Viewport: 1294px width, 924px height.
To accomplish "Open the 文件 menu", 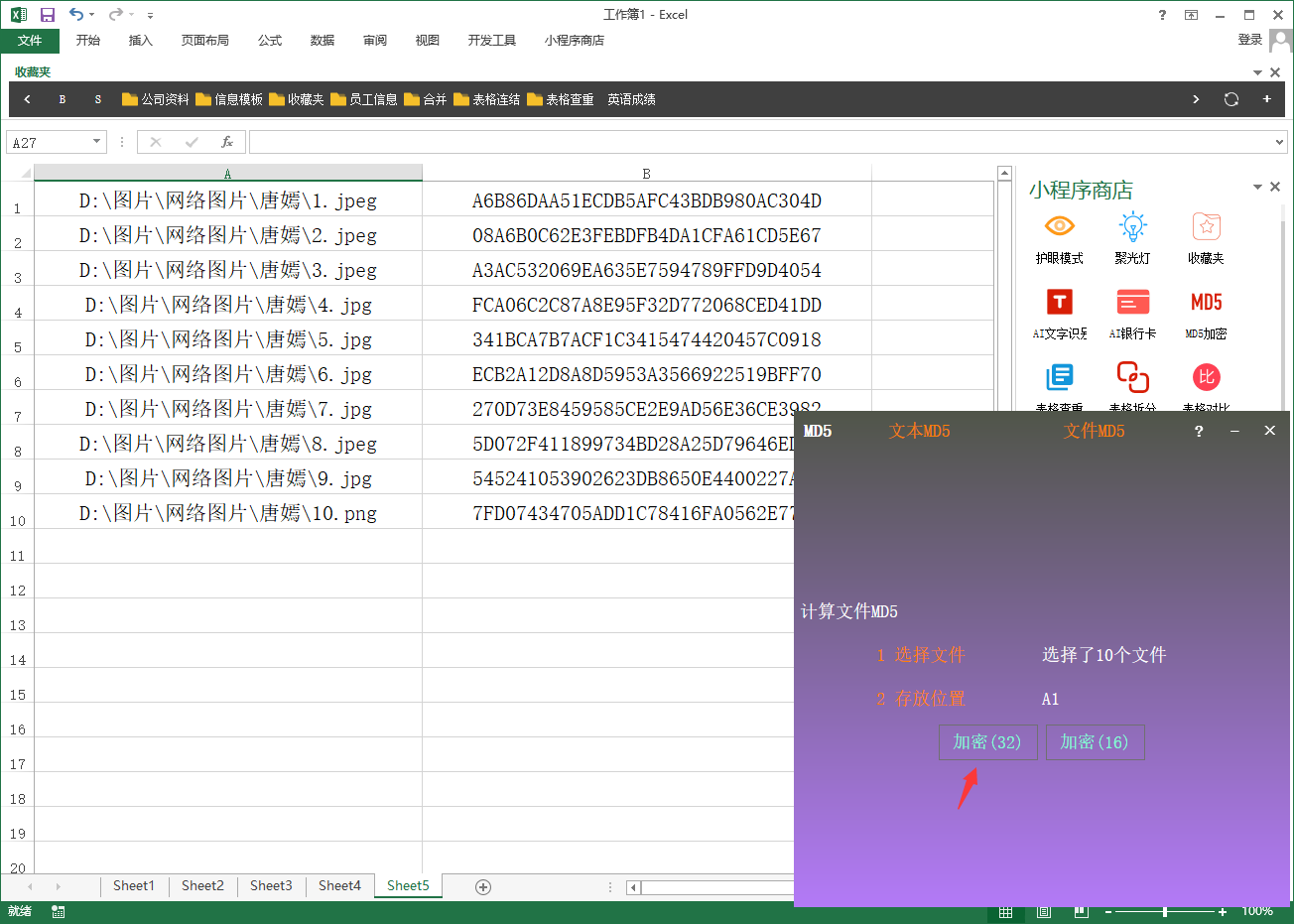I will coord(30,41).
